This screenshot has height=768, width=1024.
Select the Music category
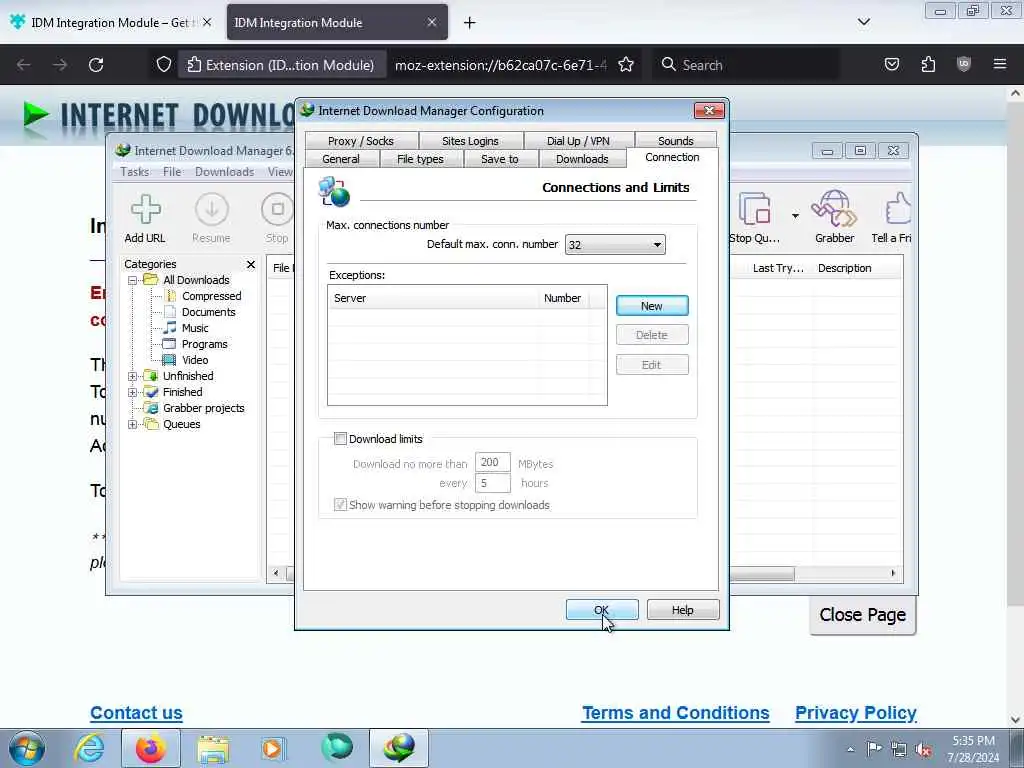(x=195, y=328)
